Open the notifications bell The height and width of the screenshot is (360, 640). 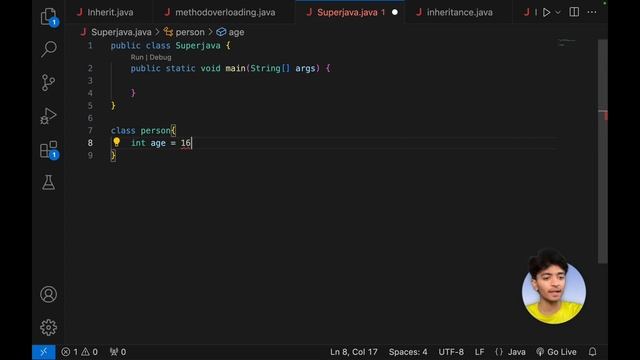[x=592, y=352]
